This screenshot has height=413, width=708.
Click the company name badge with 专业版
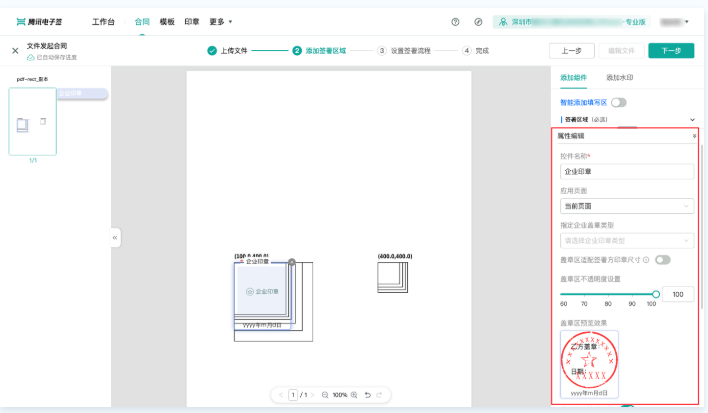[572, 22]
